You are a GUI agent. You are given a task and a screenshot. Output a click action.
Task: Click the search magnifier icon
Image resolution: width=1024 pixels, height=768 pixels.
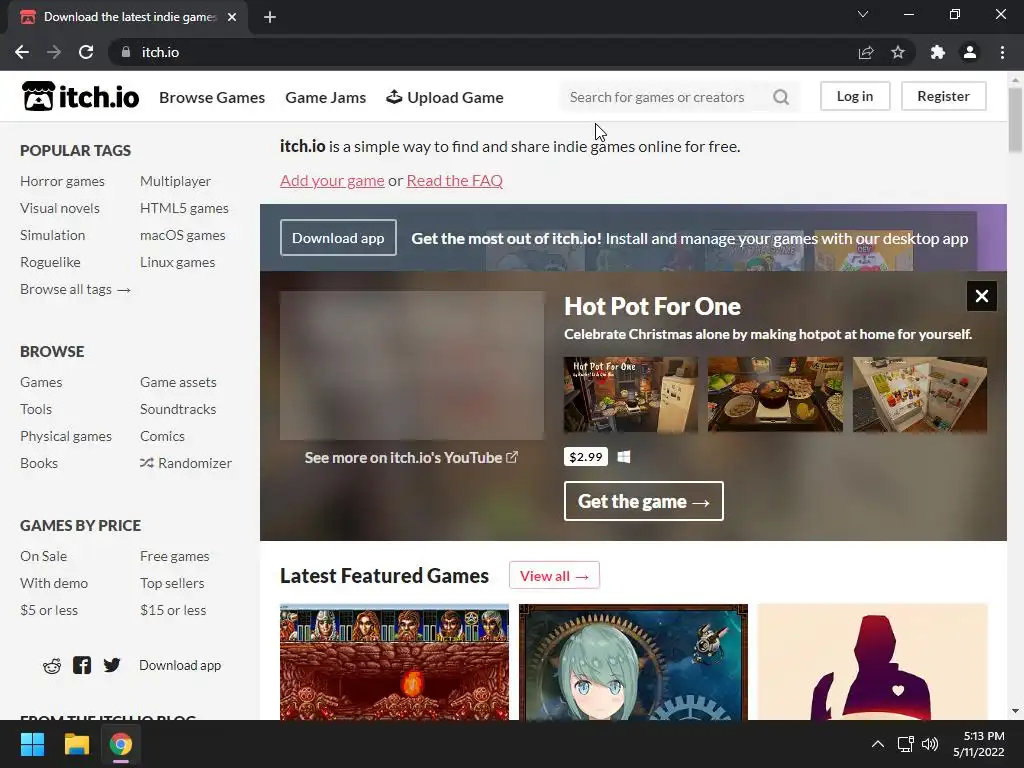point(781,97)
